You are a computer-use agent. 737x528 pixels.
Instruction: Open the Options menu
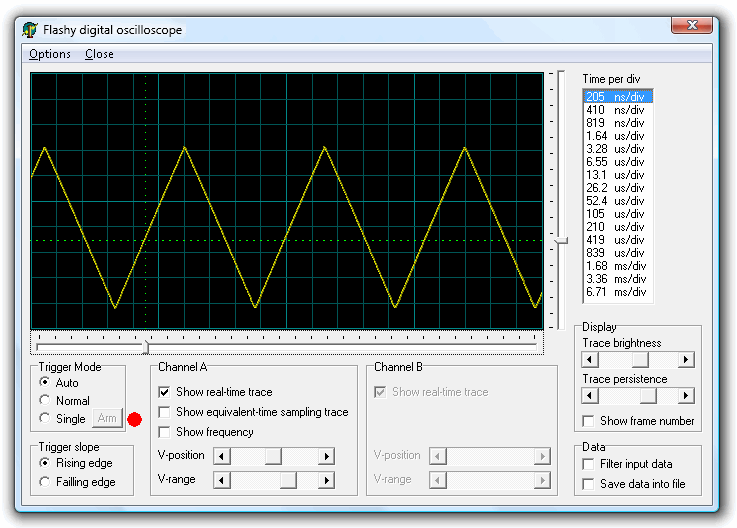[x=49, y=54]
